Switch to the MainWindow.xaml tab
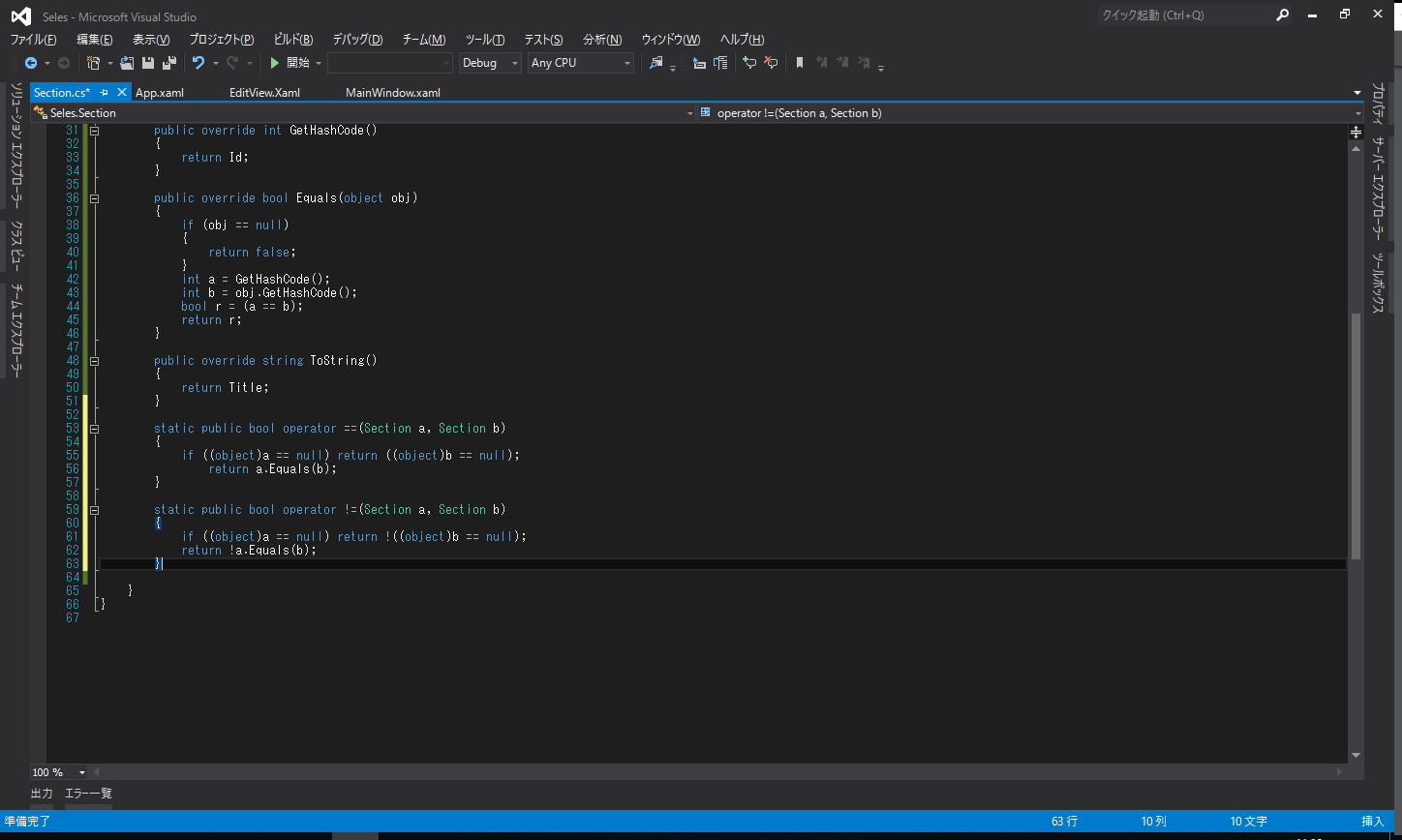 pyautogui.click(x=393, y=93)
